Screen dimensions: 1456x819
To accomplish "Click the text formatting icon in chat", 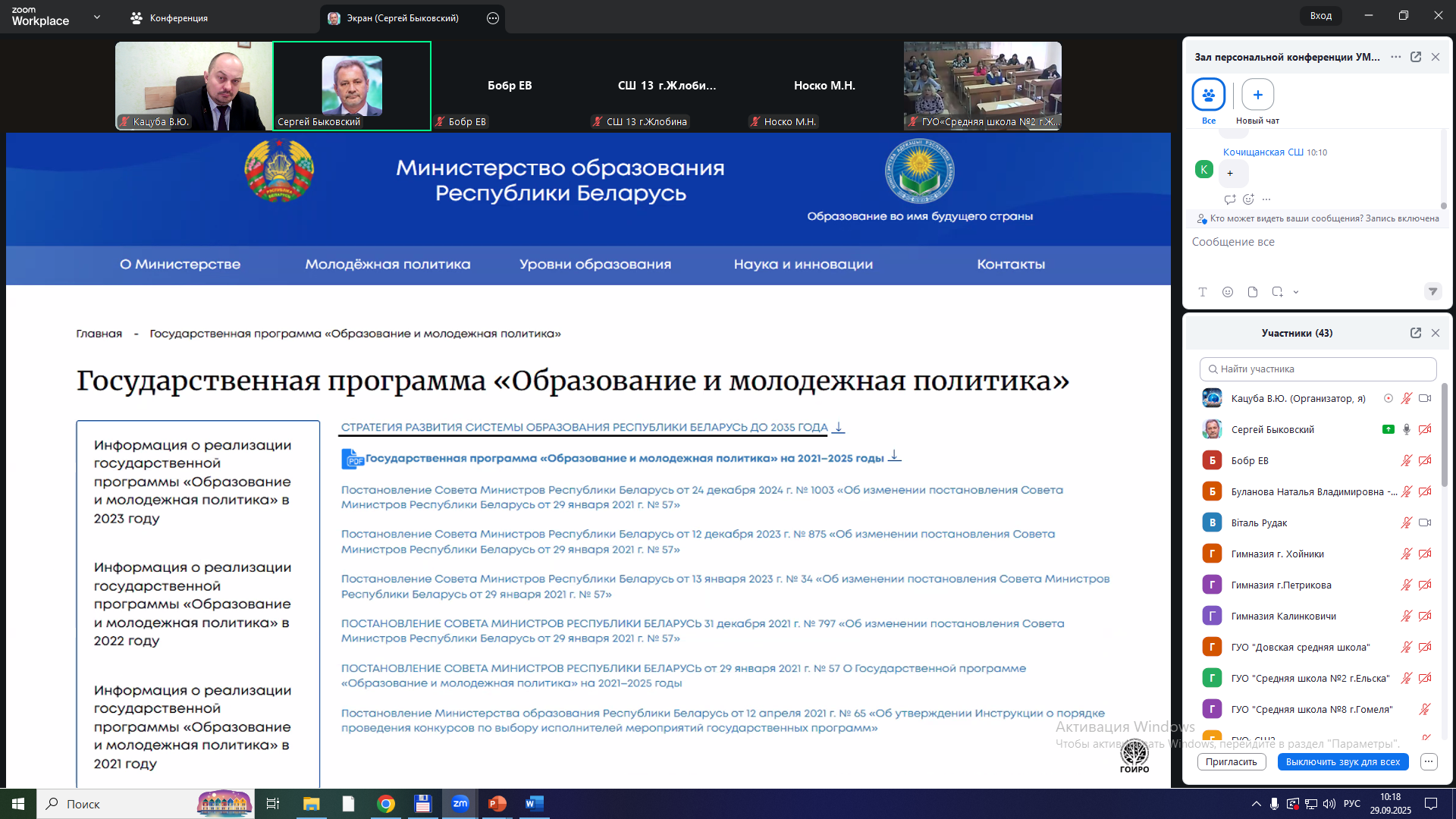I will pos(1203,292).
